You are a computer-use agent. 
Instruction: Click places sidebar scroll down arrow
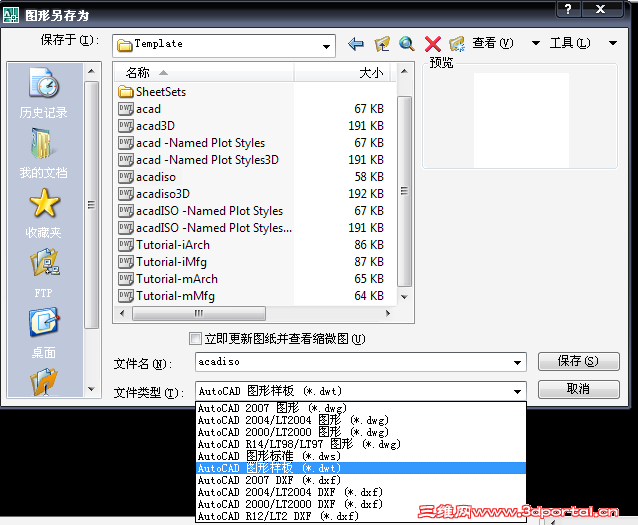[92, 389]
